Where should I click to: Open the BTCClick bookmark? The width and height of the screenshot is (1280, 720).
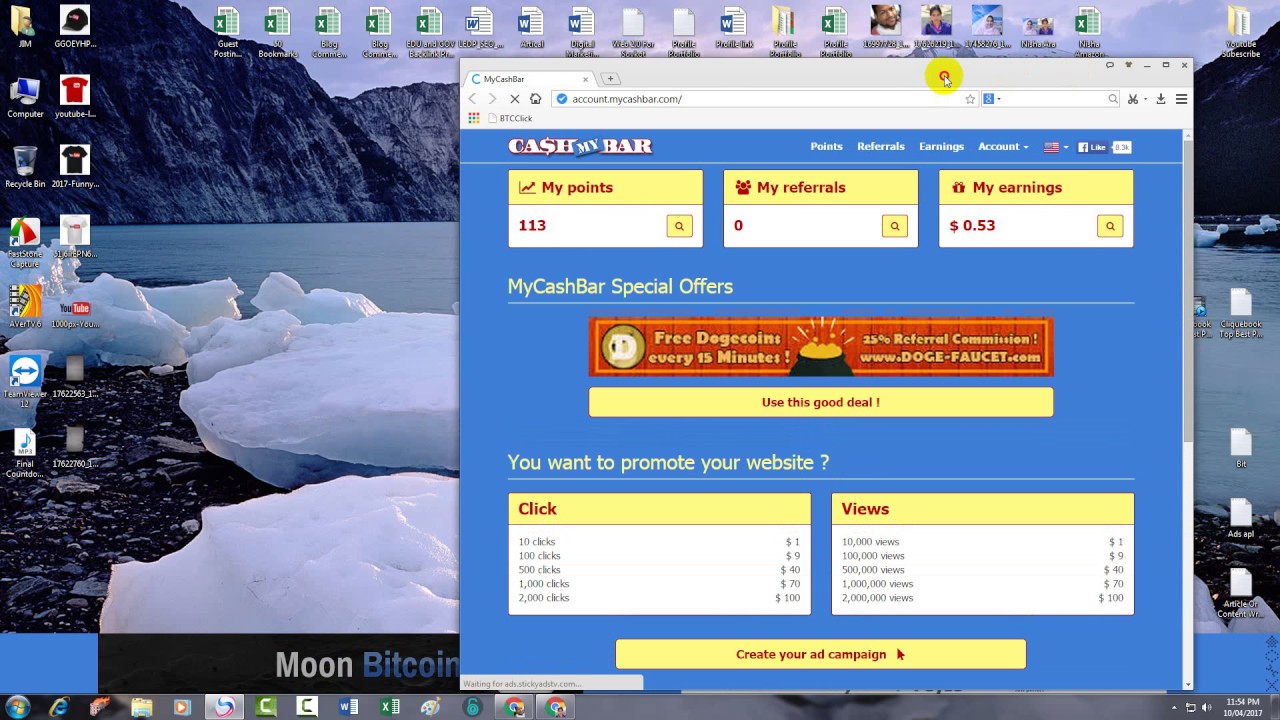509,118
